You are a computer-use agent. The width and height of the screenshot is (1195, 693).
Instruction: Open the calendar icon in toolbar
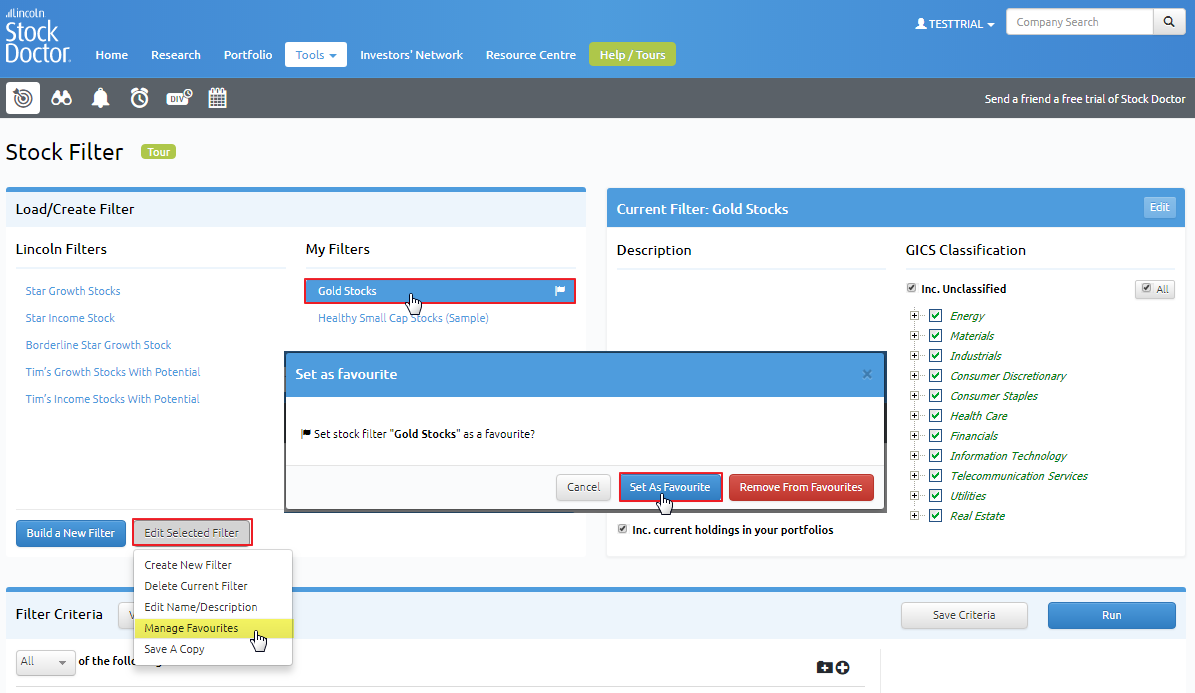tap(218, 98)
